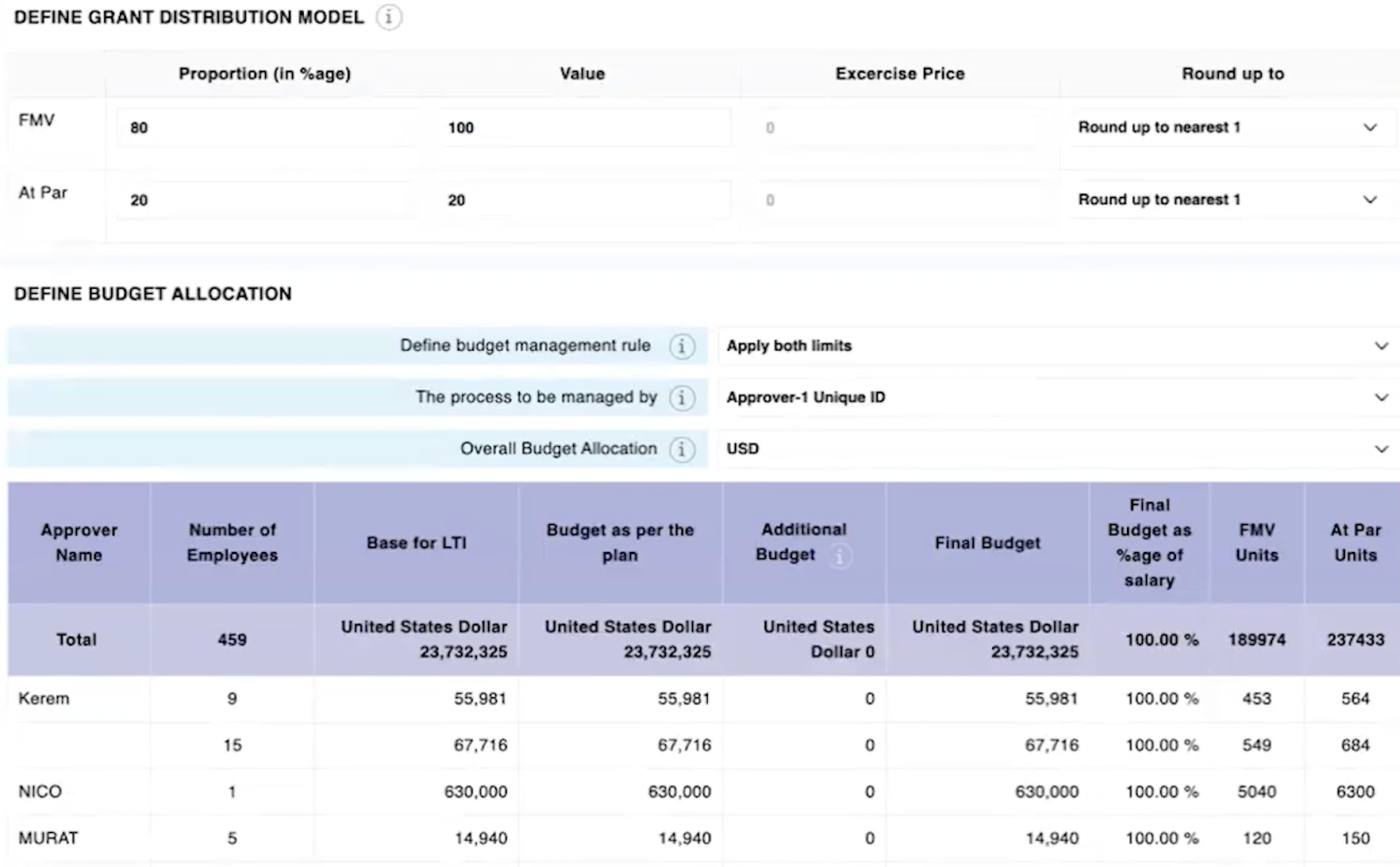Click Define budget management rule label
1400x867 pixels.
click(x=526, y=346)
